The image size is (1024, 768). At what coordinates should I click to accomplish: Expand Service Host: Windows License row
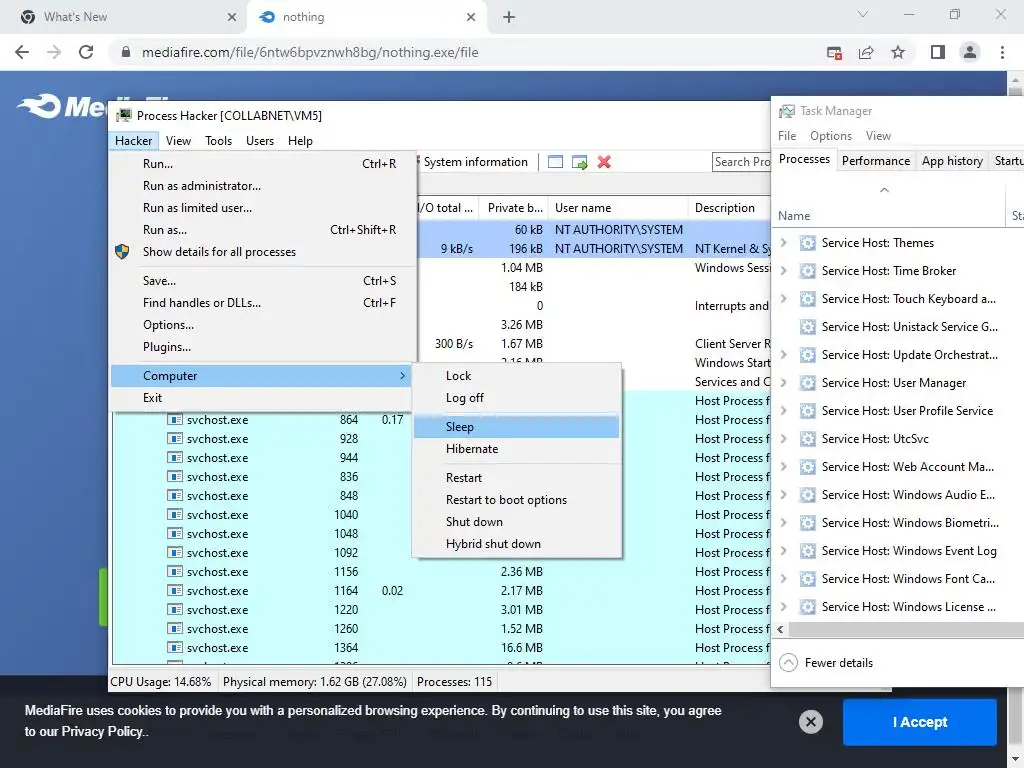click(784, 607)
